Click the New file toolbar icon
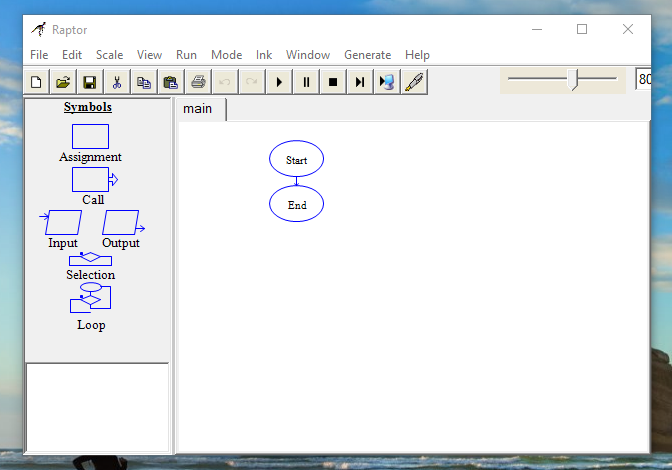The image size is (672, 470). pyautogui.click(x=37, y=82)
